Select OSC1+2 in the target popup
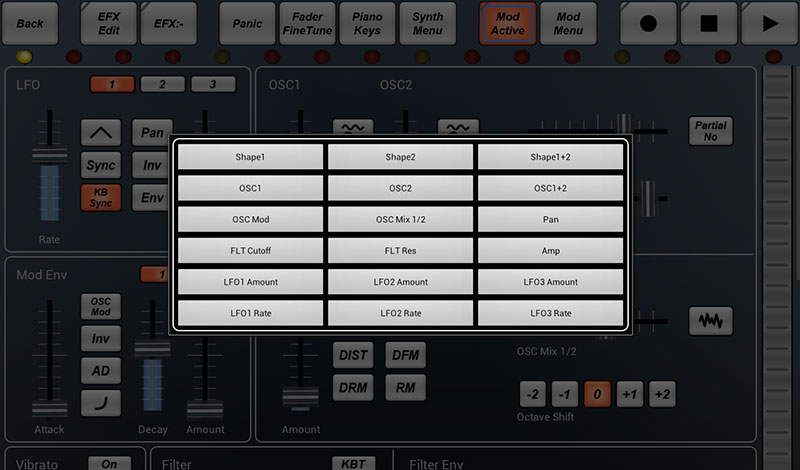The width and height of the screenshot is (800, 470). [551, 188]
